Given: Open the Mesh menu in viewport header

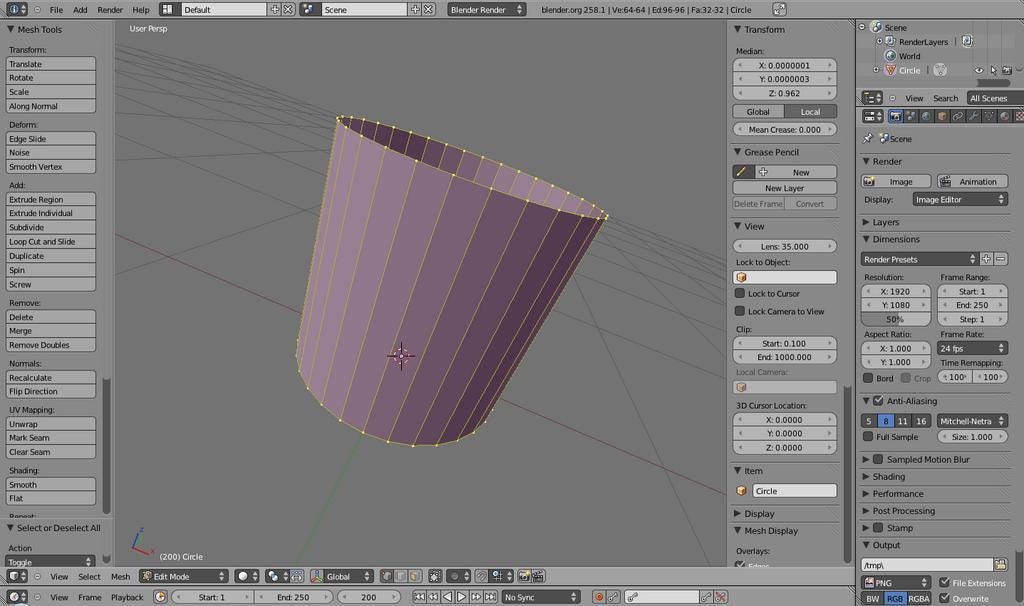Looking at the screenshot, I should pos(120,576).
